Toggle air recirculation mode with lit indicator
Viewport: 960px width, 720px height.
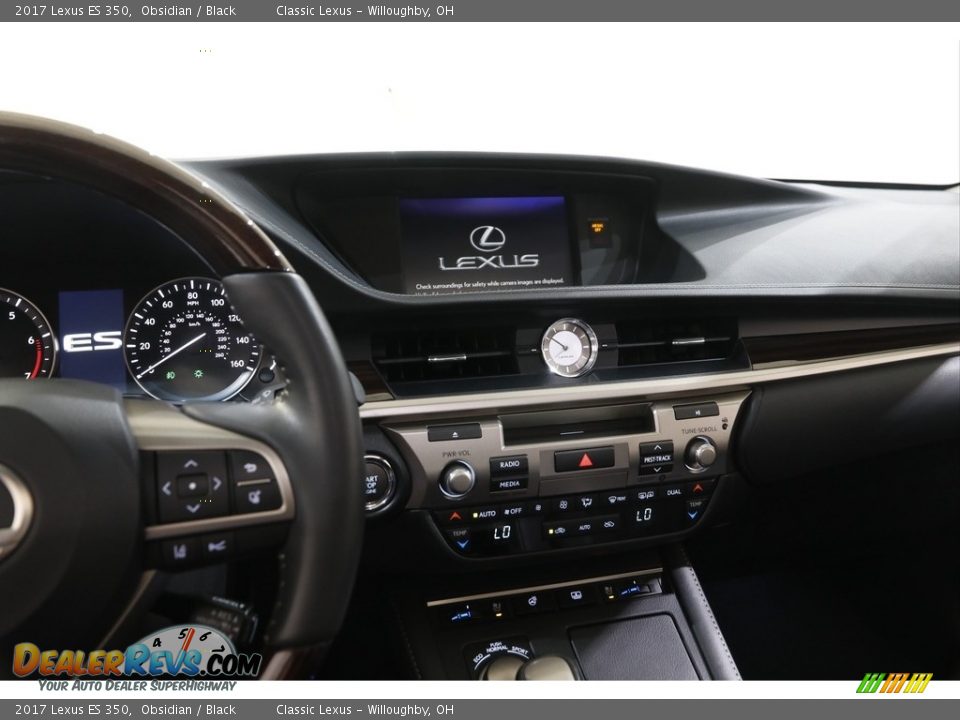tap(558, 530)
